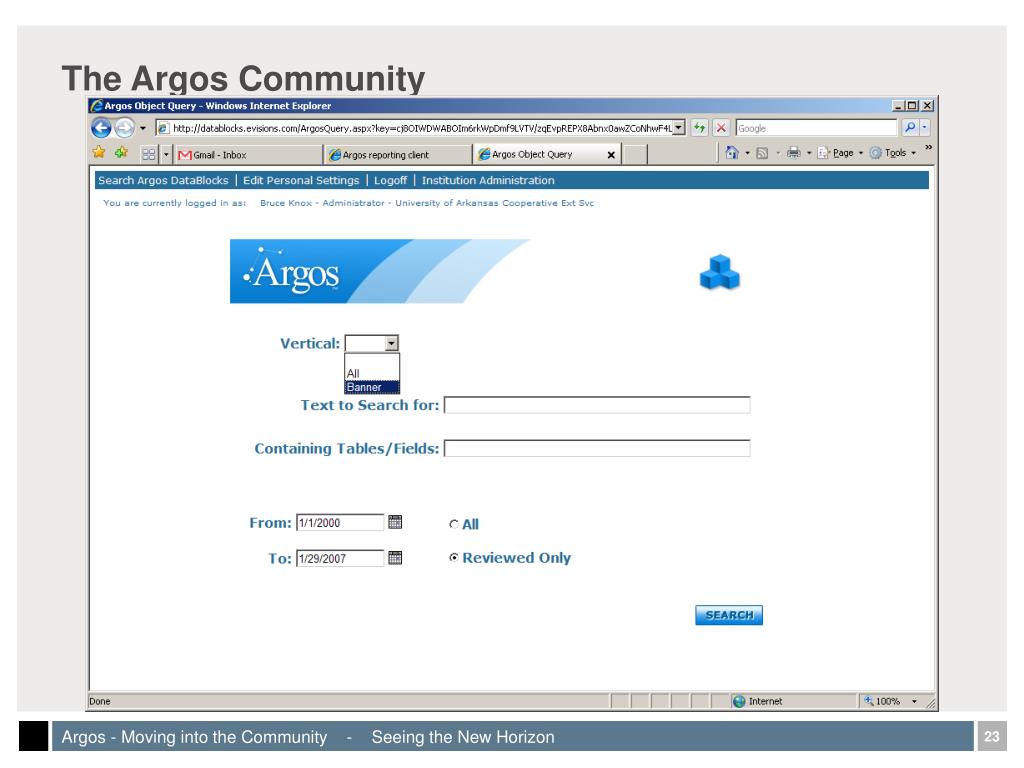1024x768 pixels.
Task: Click the browser Forward arrow button
Action: coord(124,128)
